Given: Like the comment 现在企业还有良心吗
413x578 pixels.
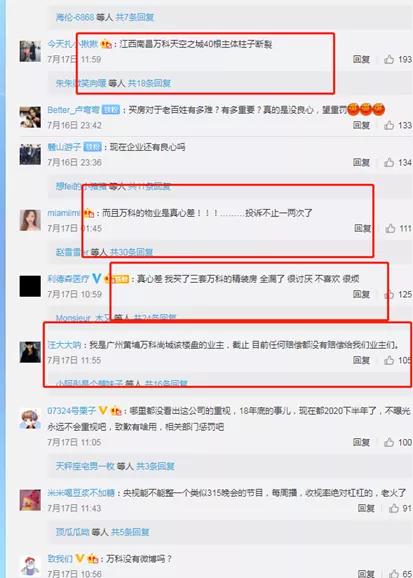Looking at the screenshot, I should [389, 162].
